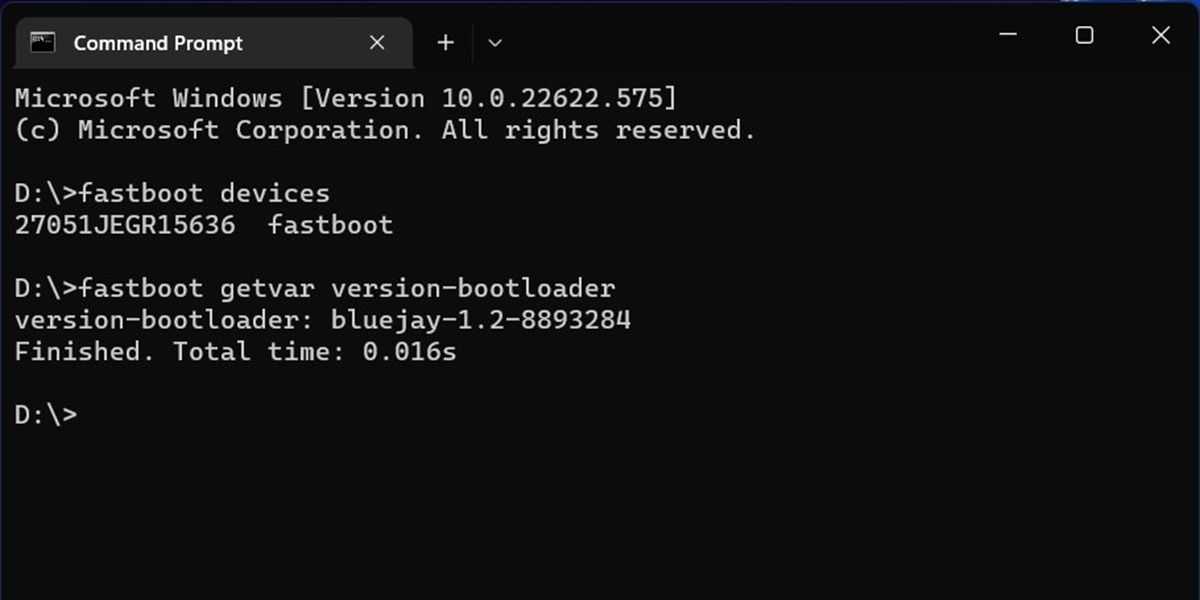Select the Command Prompt tab title
This screenshot has width=1200, height=600.
coord(158,43)
